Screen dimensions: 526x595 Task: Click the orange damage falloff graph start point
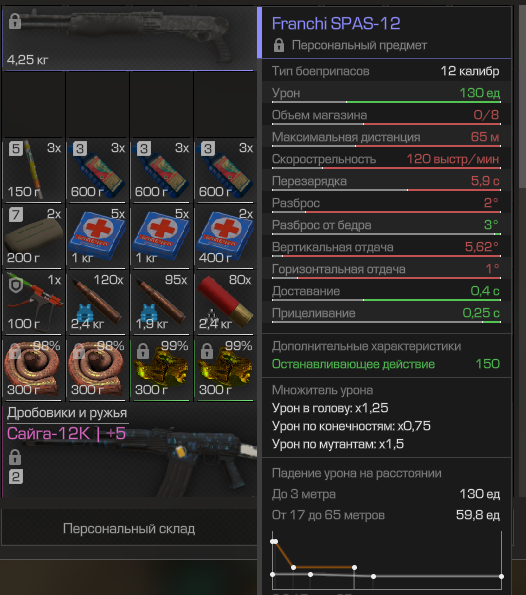coord(274,541)
